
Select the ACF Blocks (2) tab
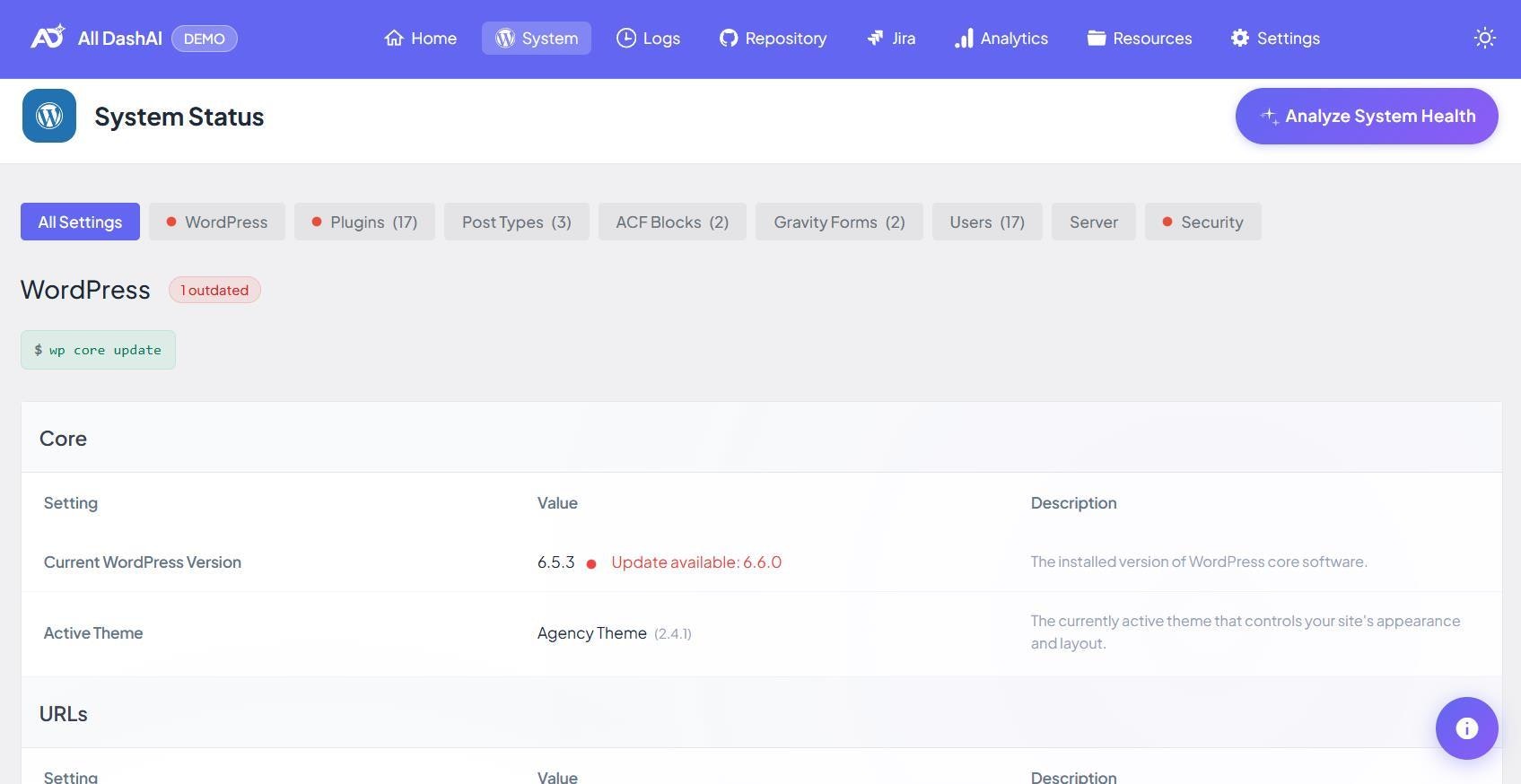click(672, 222)
